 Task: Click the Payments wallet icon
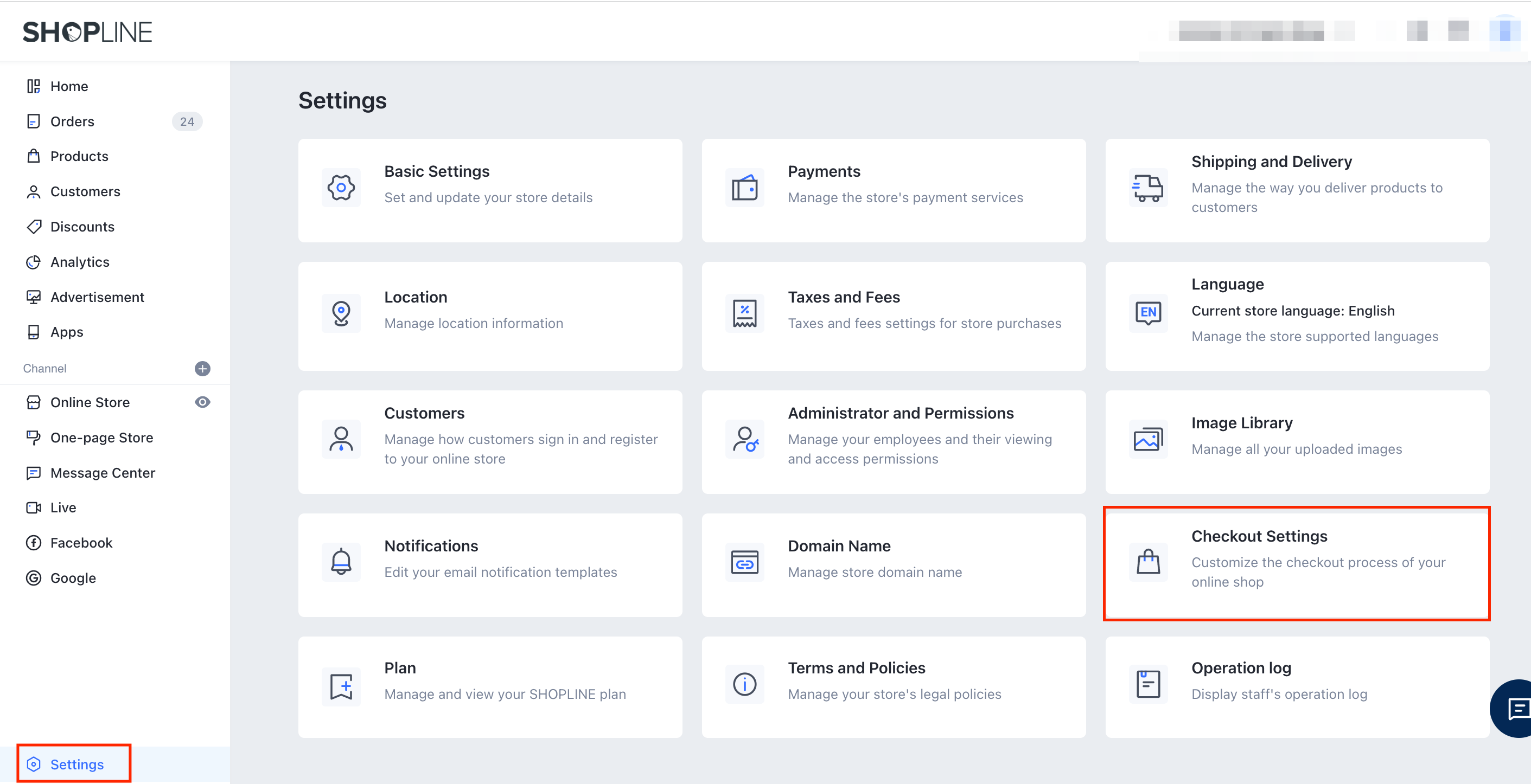pos(744,188)
